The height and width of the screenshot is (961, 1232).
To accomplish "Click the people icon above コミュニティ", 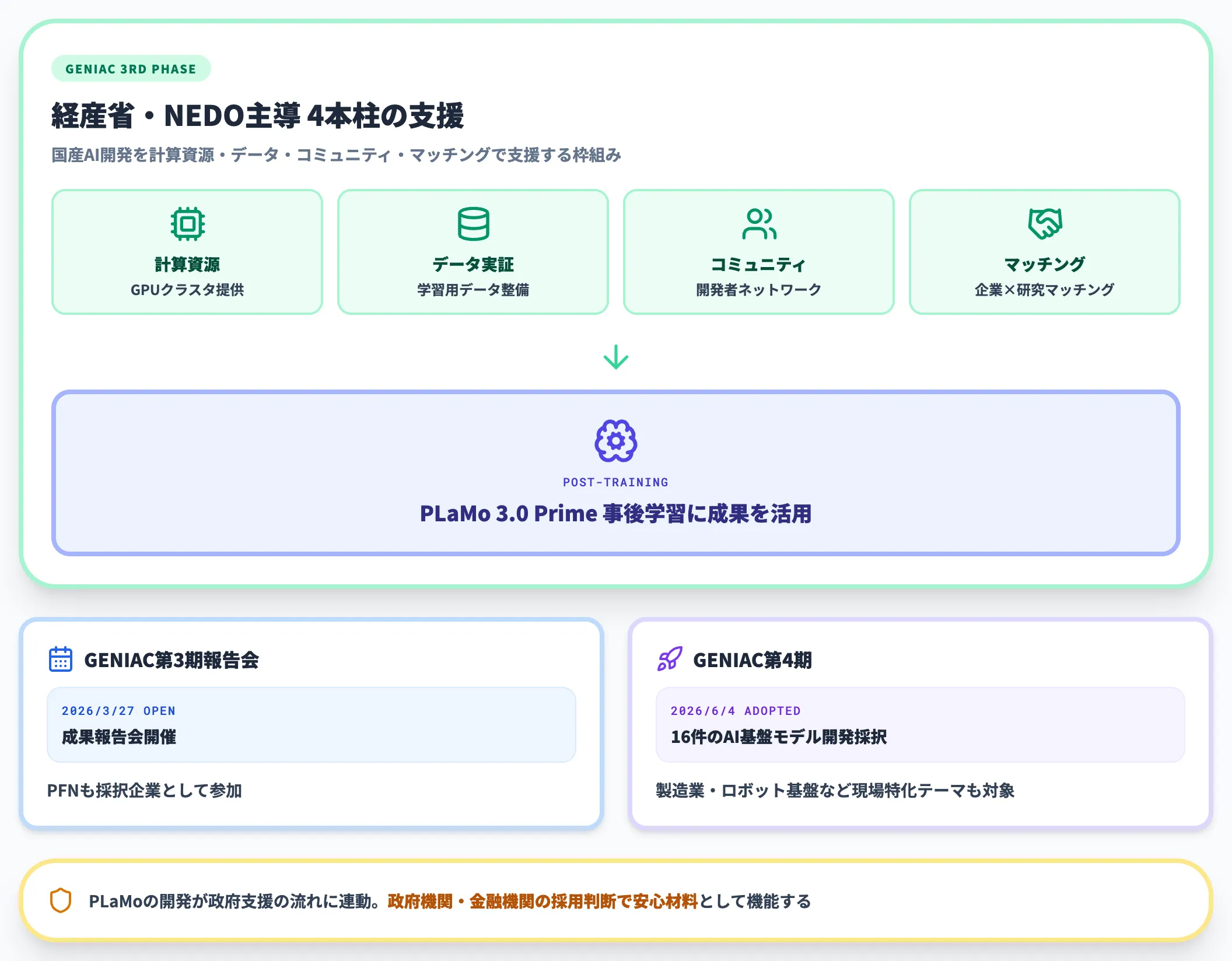I will (759, 224).
